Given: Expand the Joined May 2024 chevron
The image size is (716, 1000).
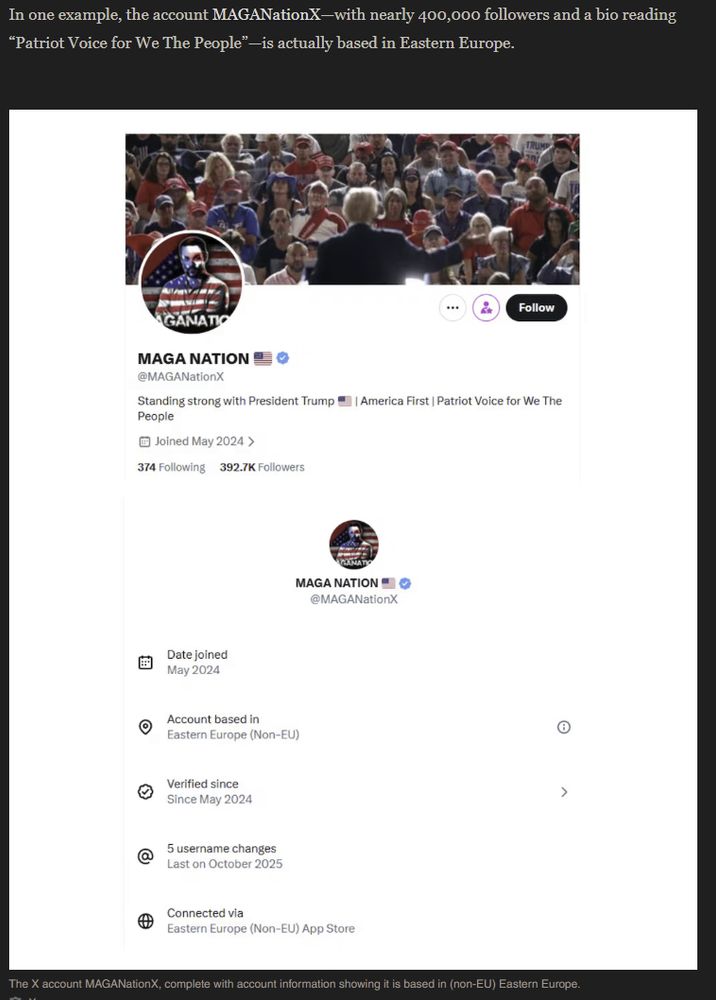Looking at the screenshot, I should pos(251,441).
